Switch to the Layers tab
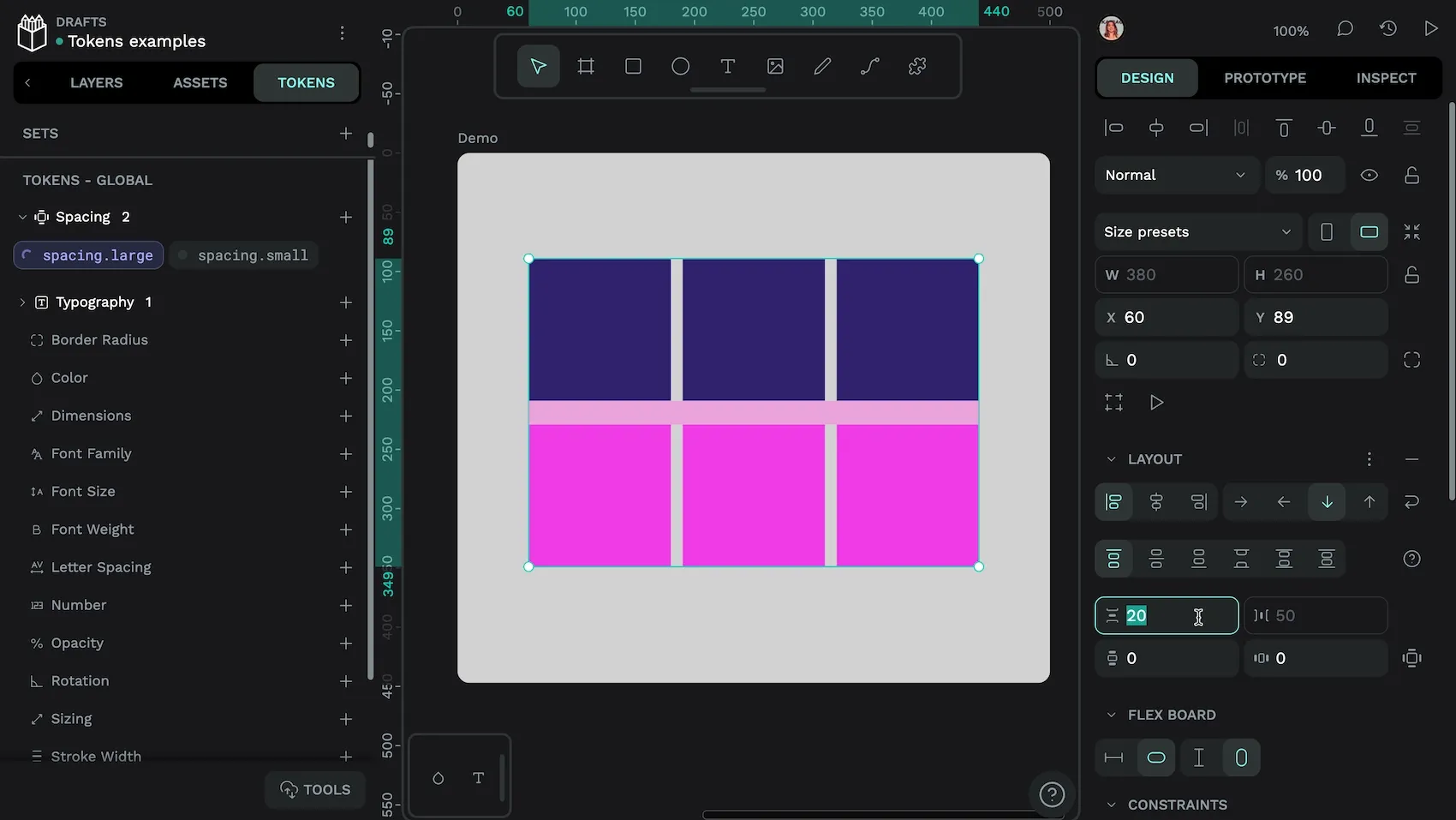This screenshot has width=1456, height=820. coord(96,82)
